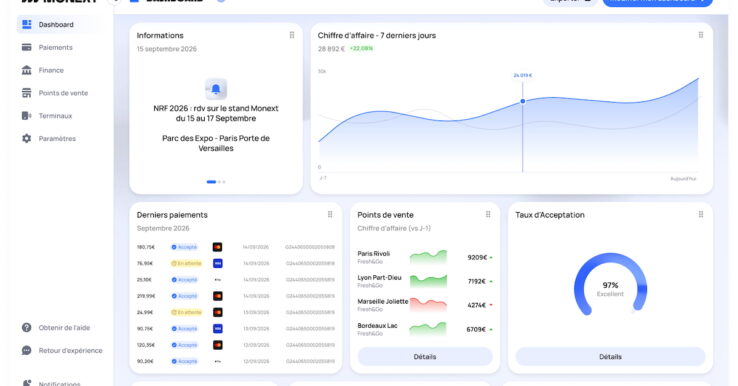
Task: Click the Points de vente card handle
Action: [x=488, y=215]
